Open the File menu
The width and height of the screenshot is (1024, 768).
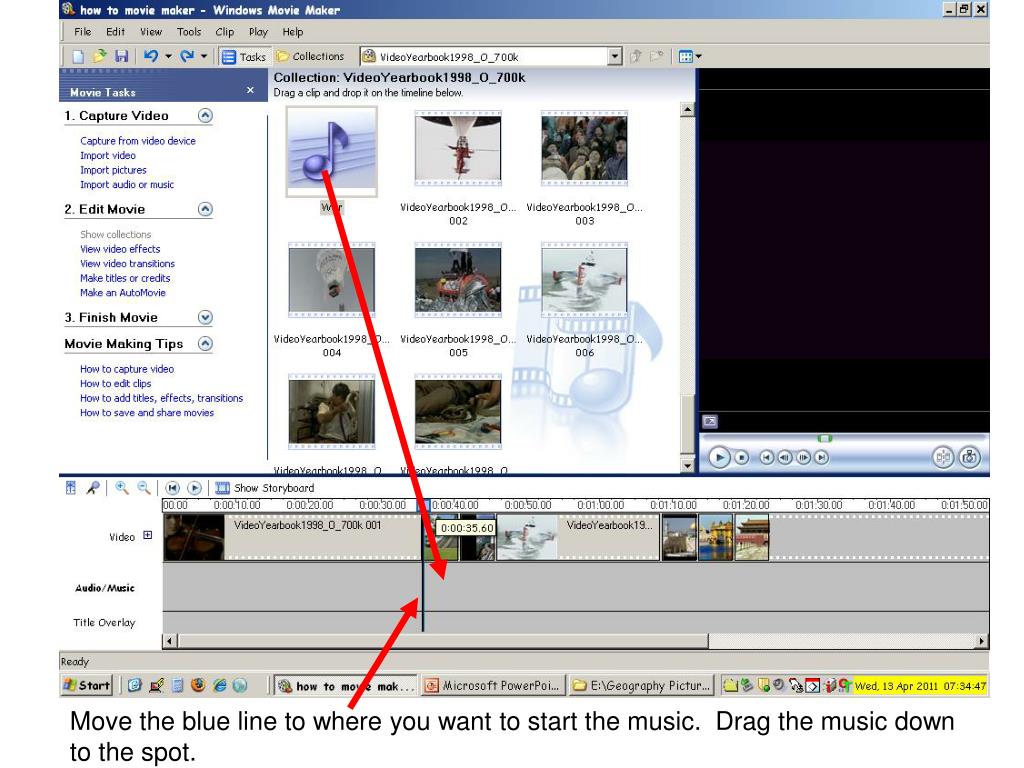(83, 31)
